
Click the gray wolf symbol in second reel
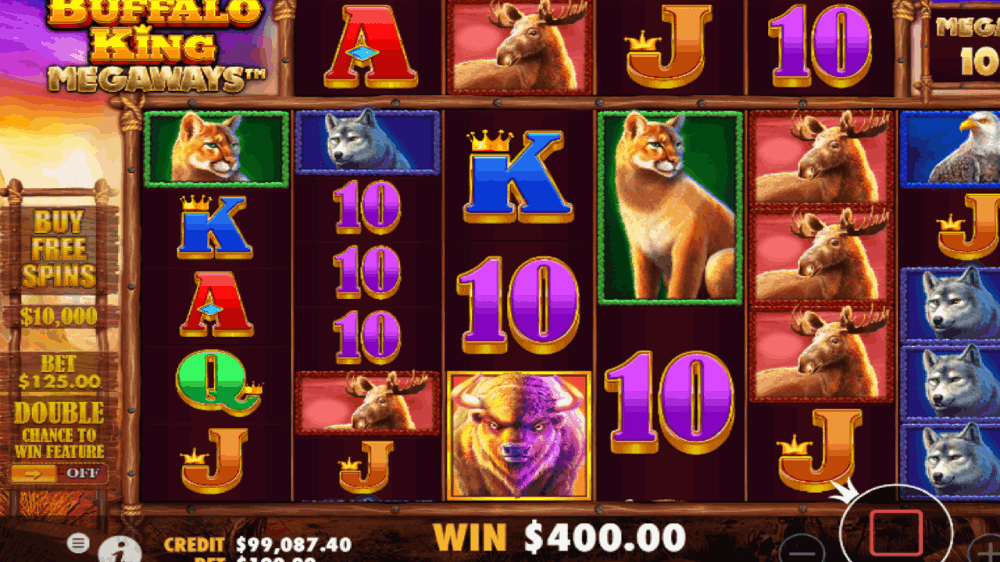(x=367, y=142)
